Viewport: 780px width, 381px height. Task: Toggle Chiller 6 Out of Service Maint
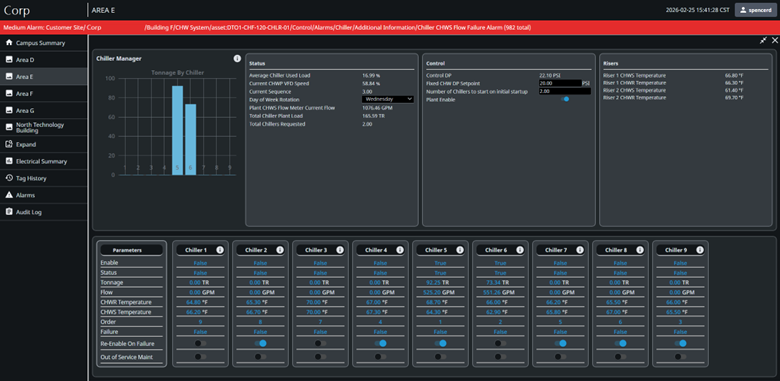click(500, 357)
